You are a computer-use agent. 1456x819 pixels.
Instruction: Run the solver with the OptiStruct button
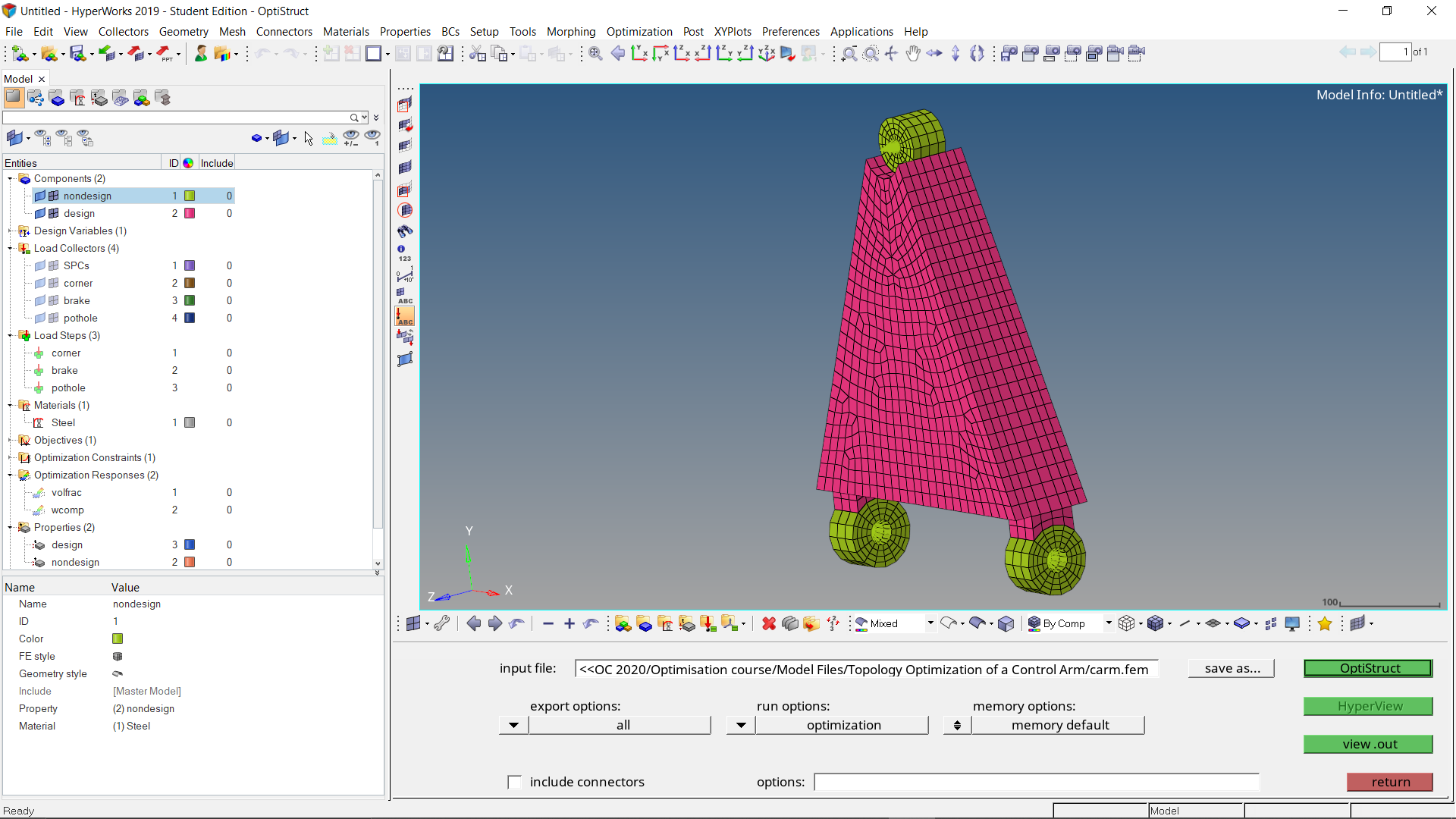1367,668
